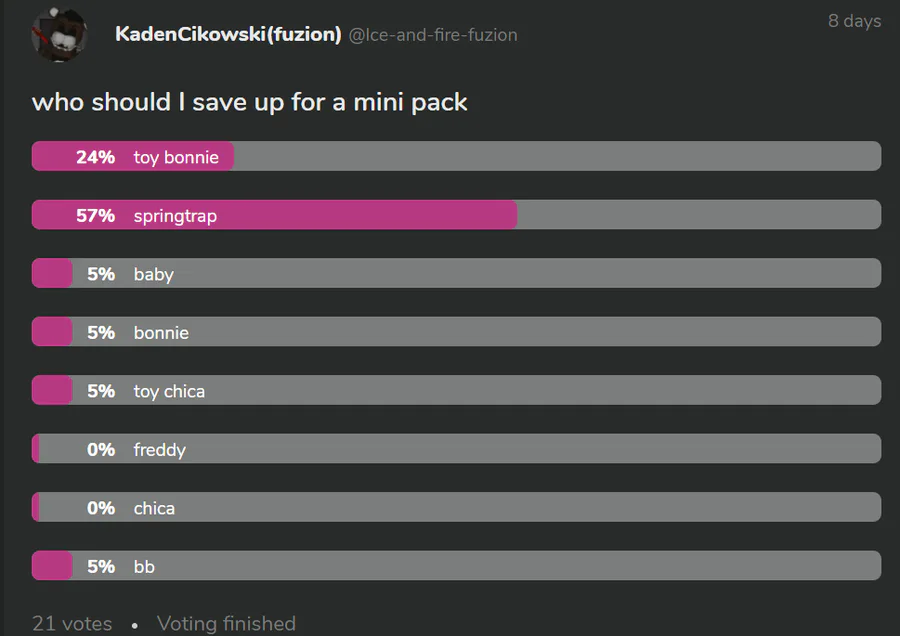Choose the baby poll bar
Viewport: 900px width, 636px height.
pyautogui.click(x=456, y=273)
